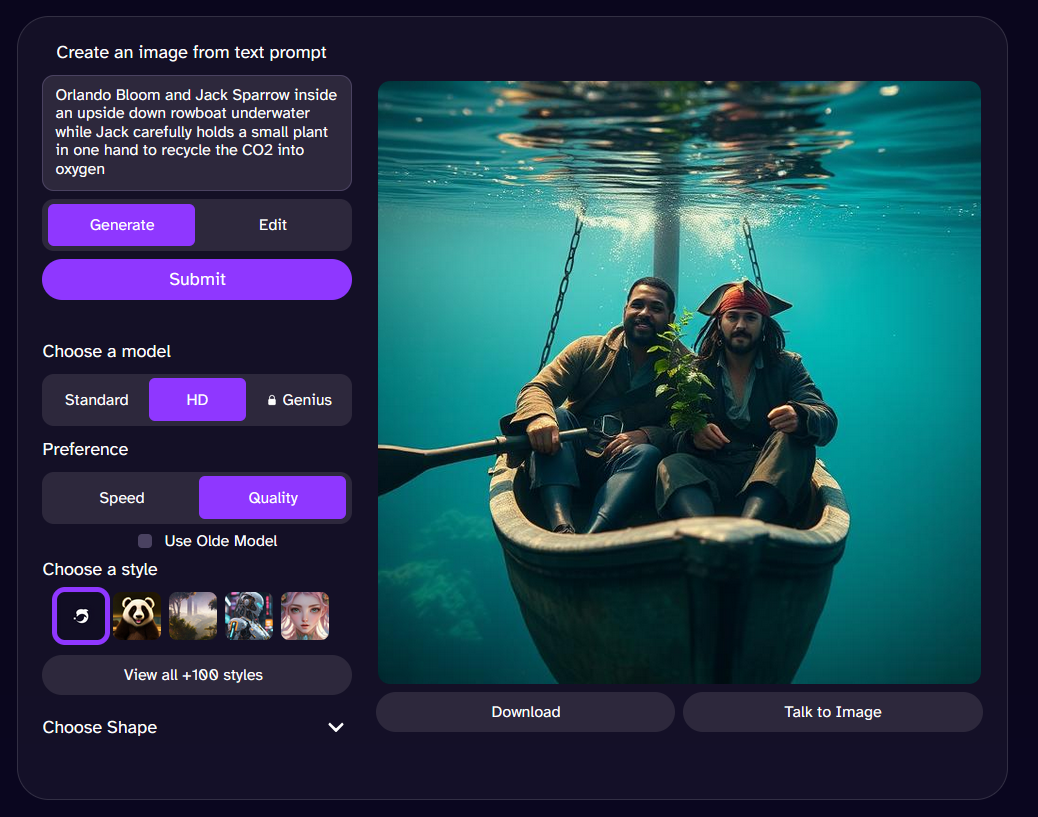1038x817 pixels.
Task: Expand the Choose Shape chevron
Action: 336,728
